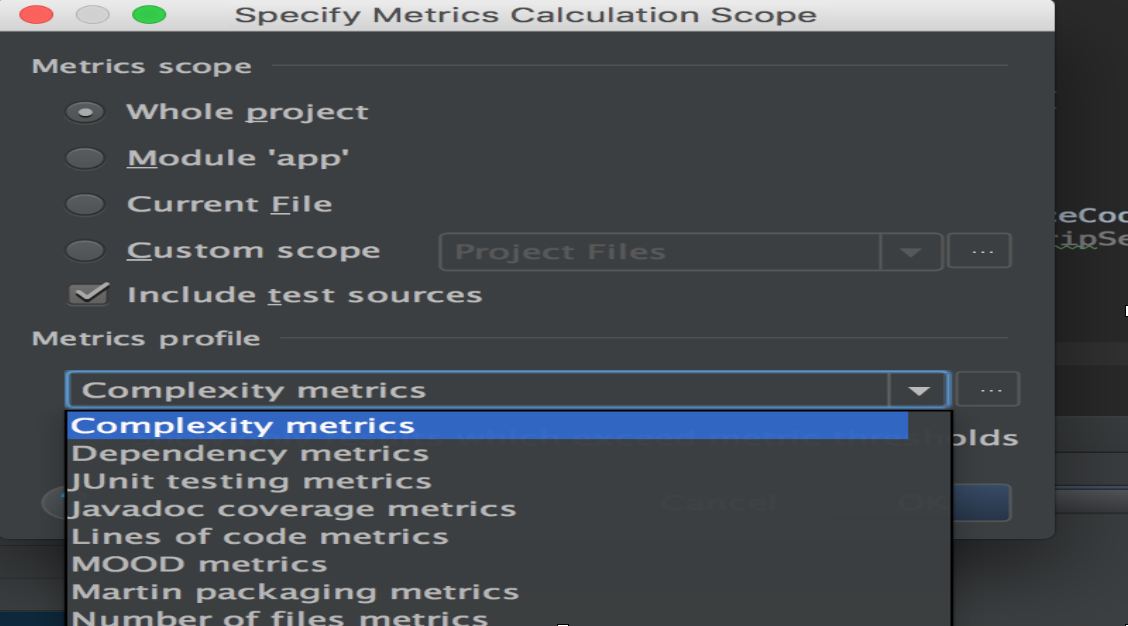Select the Whole project radio button
The height and width of the screenshot is (626, 1128).
[85, 112]
